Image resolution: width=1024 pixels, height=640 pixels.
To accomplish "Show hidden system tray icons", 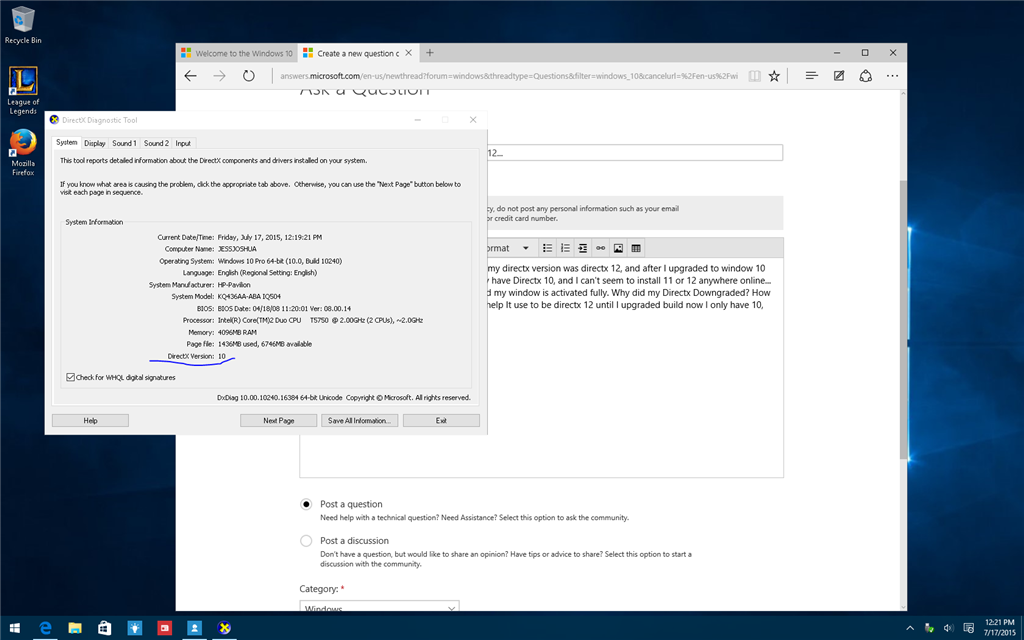I will pyautogui.click(x=910, y=628).
